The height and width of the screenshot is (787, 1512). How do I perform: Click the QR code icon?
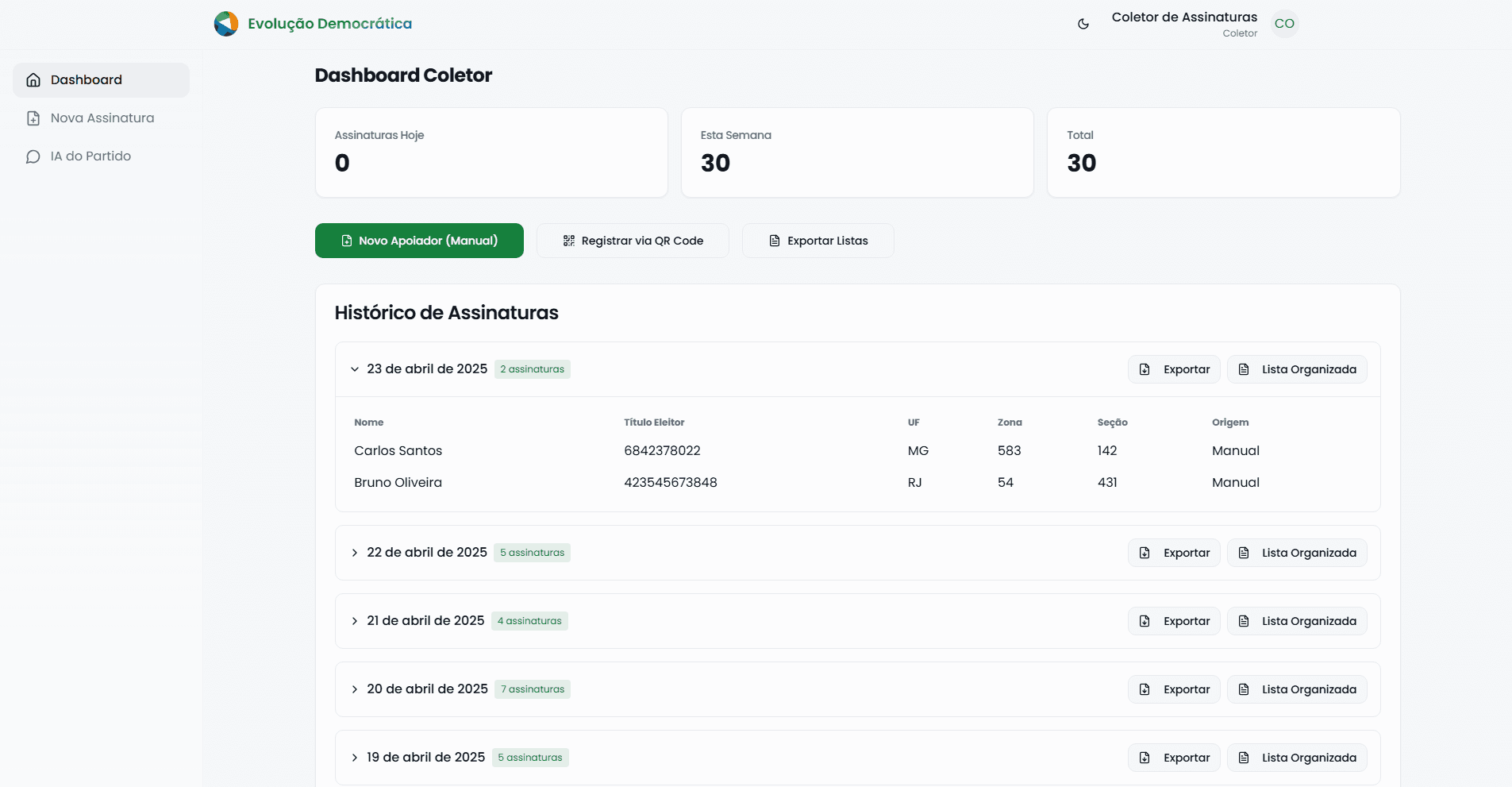coord(569,241)
